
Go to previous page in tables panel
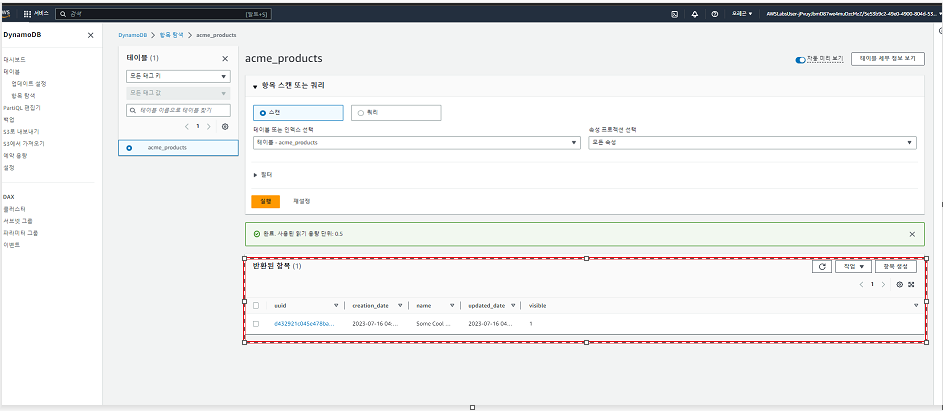coord(187,126)
